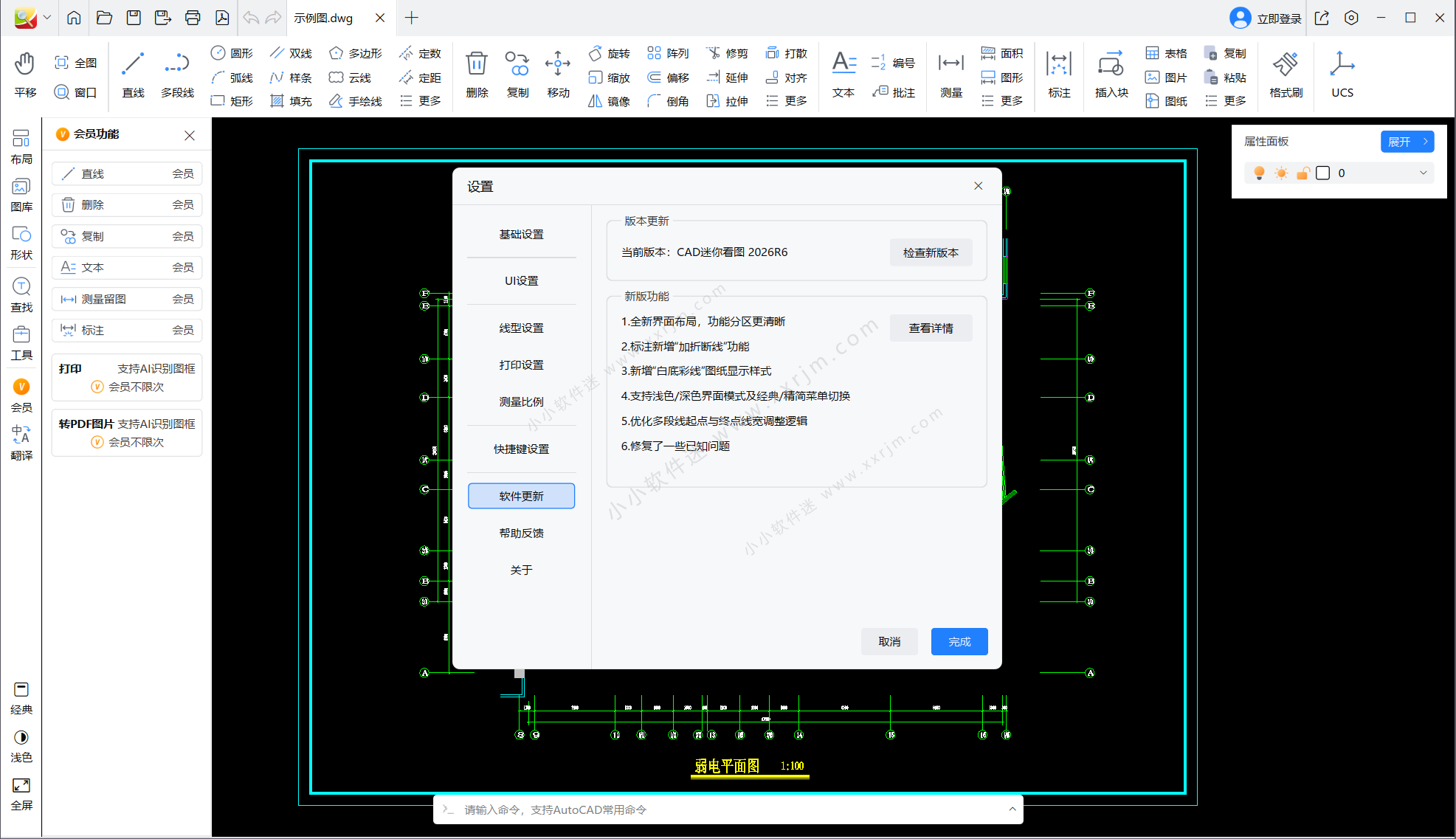
Task: Click the print icon in title bar
Action: point(193,18)
